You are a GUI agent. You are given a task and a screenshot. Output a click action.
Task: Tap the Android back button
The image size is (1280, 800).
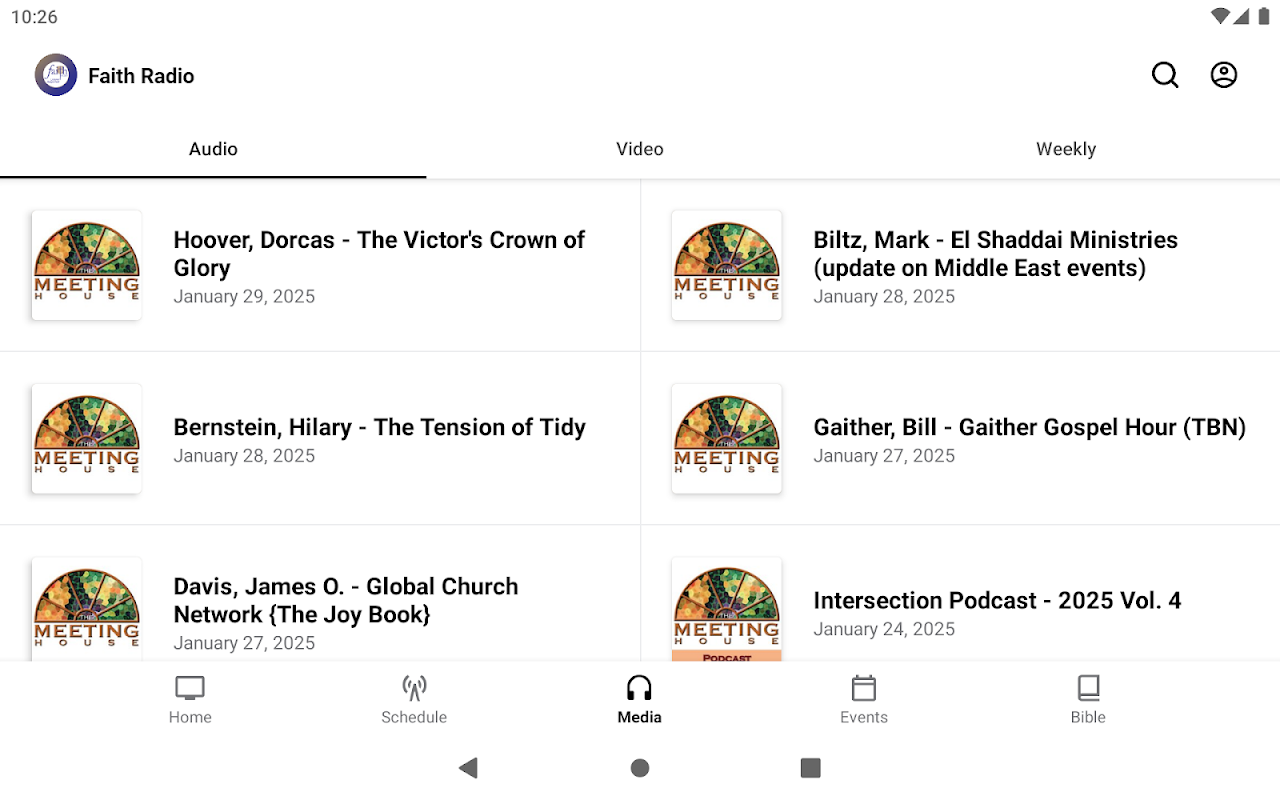(x=468, y=768)
